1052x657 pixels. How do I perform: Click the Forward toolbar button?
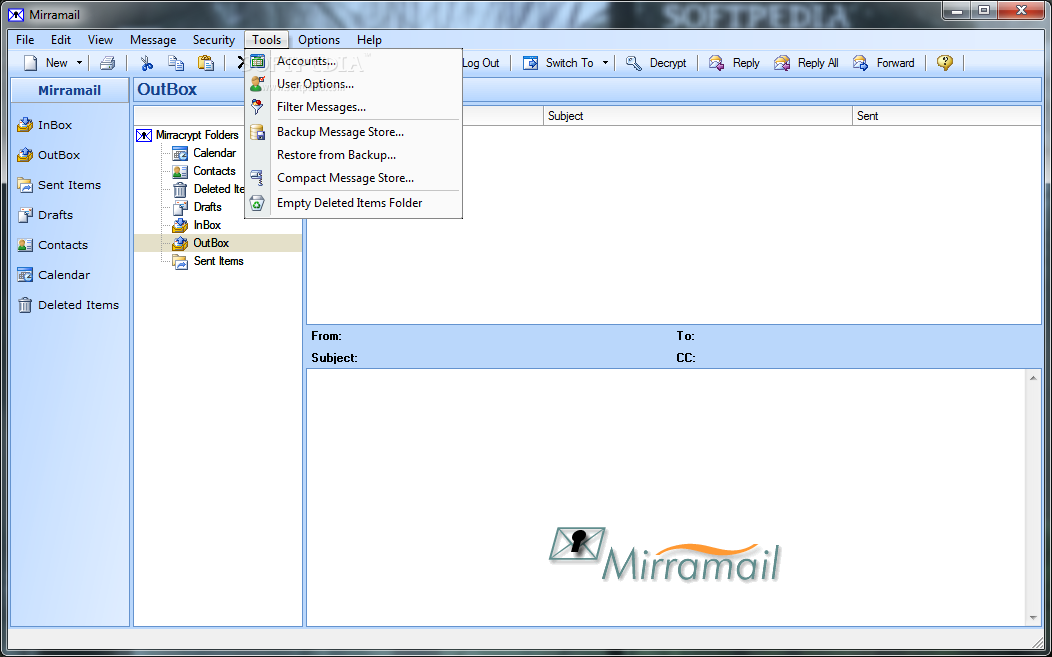pos(884,63)
